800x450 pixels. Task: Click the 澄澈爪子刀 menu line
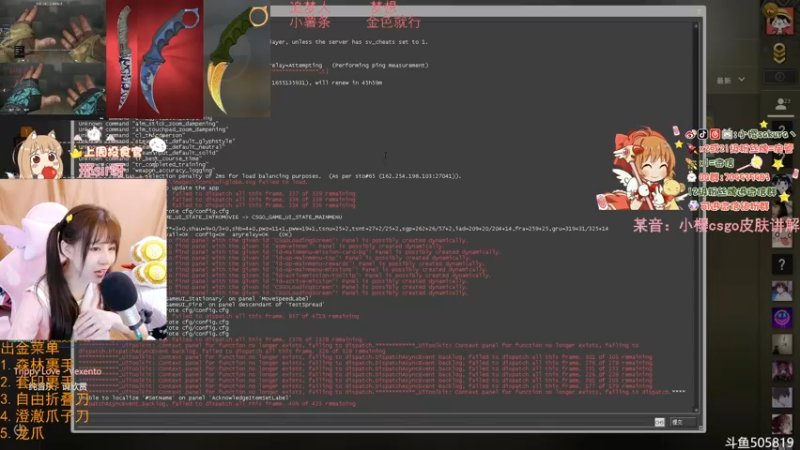45,416
